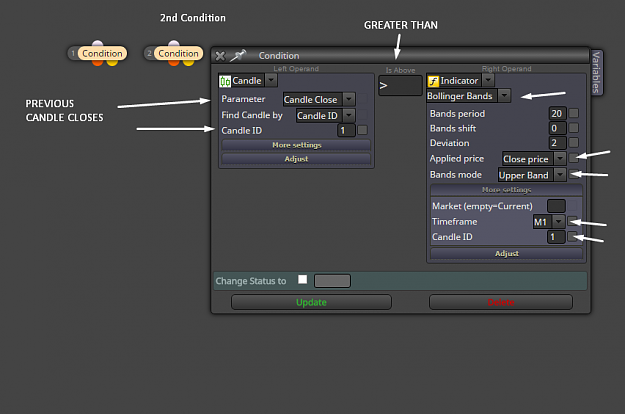Toggle checkbox beside Applied price
The image size is (625, 414).
pyautogui.click(x=574, y=158)
